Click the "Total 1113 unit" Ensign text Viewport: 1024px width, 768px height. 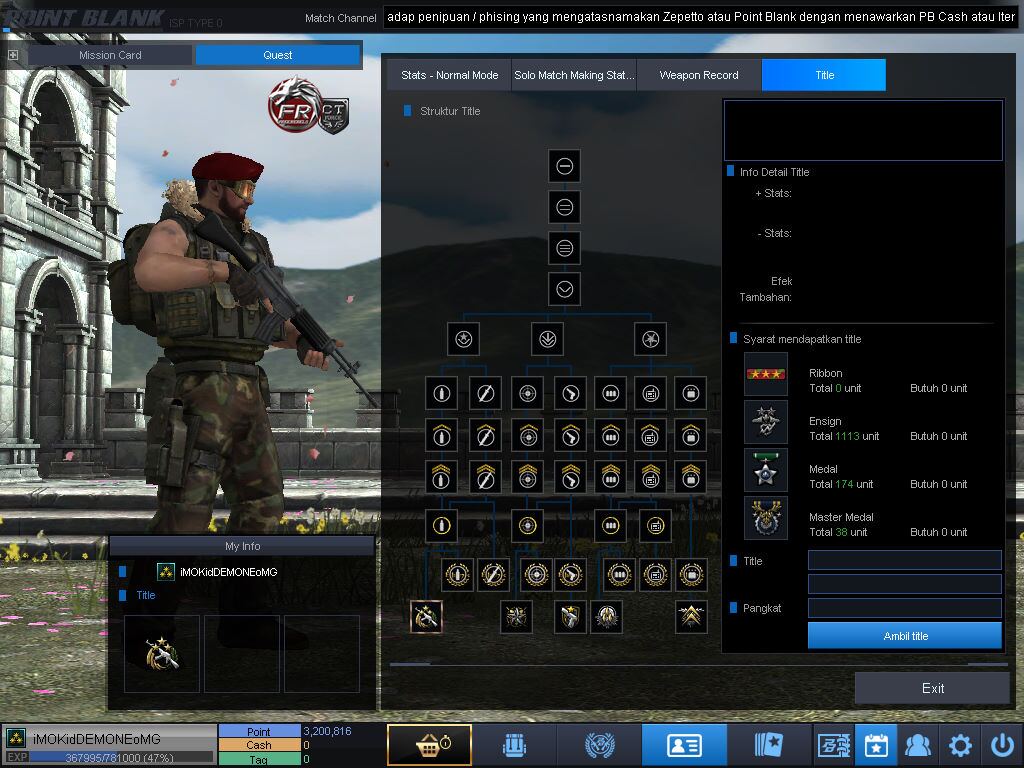(x=844, y=436)
